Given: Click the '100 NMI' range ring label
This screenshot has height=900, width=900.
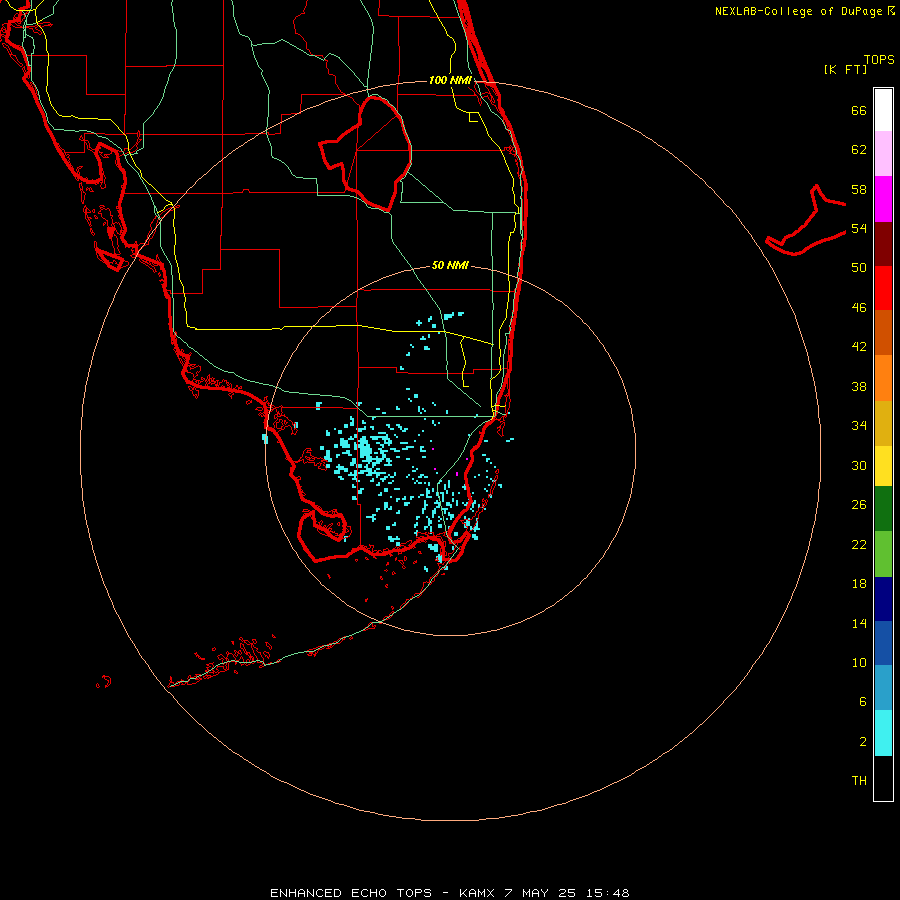Looking at the screenshot, I should click(450, 80).
